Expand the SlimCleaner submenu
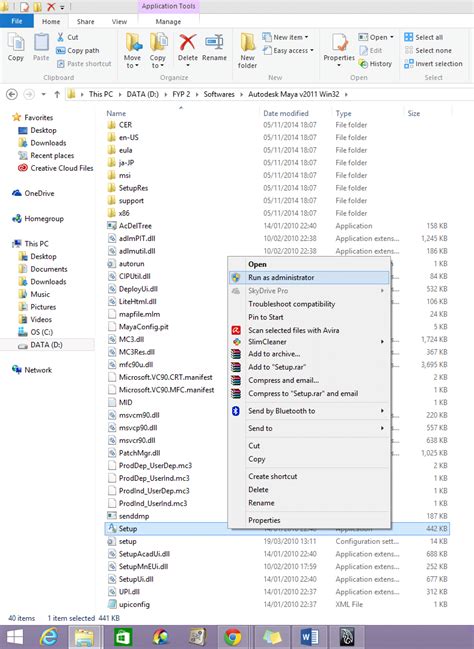The width and height of the screenshot is (474, 649). pos(382,342)
